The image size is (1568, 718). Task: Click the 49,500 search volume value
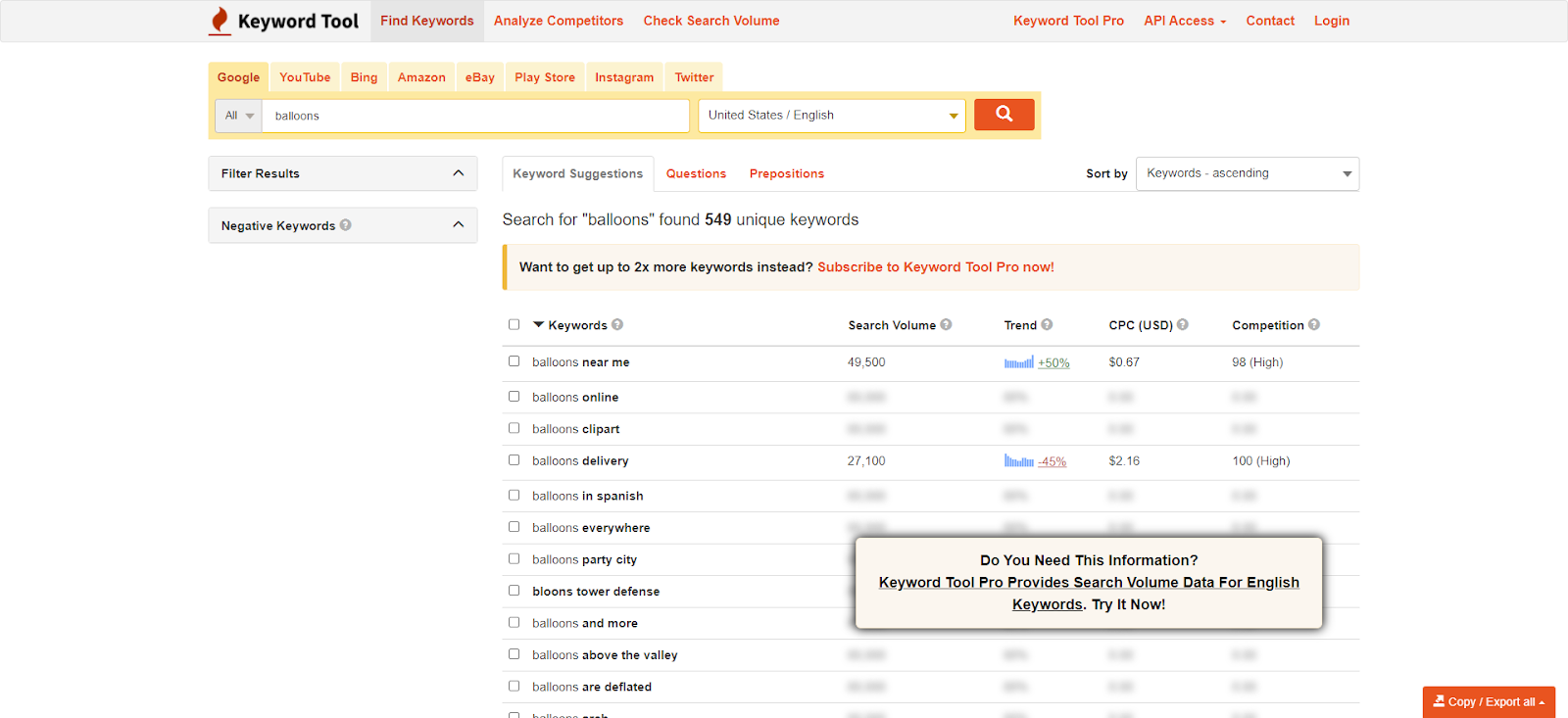coord(866,362)
